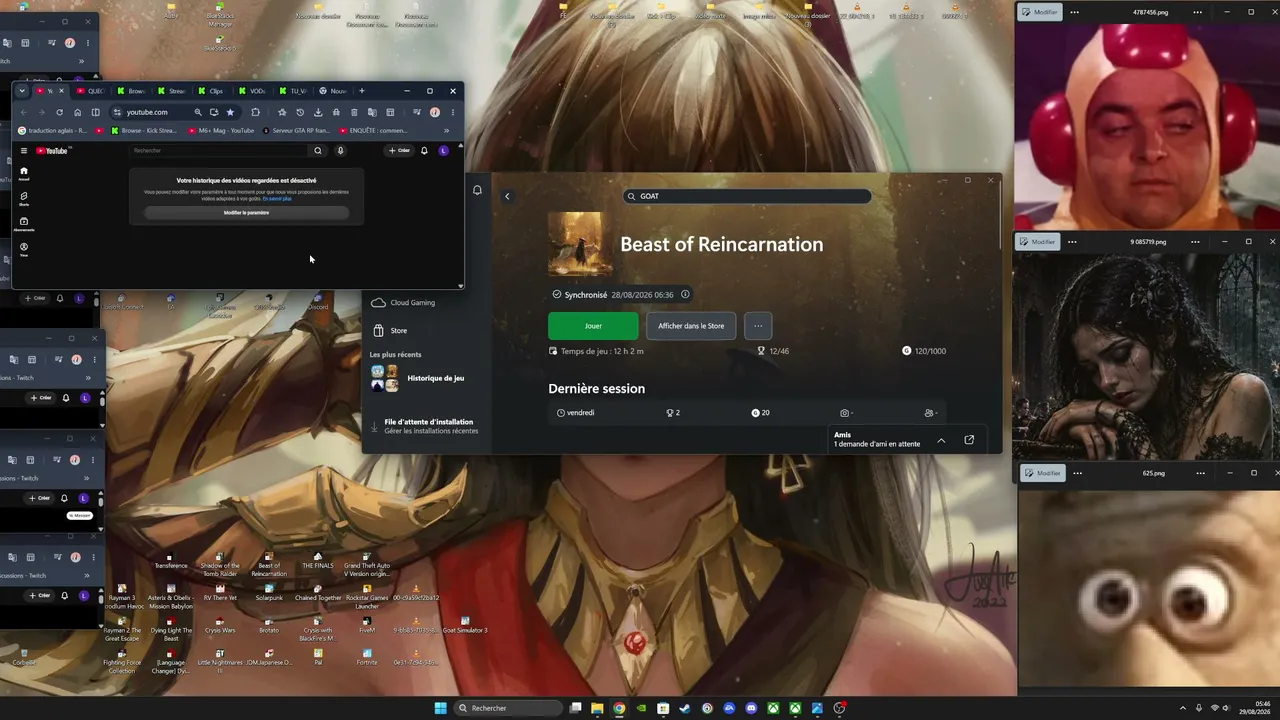Viewport: 1280px width, 720px height.
Task: Click the Chrome home button
Action: click(x=77, y=112)
